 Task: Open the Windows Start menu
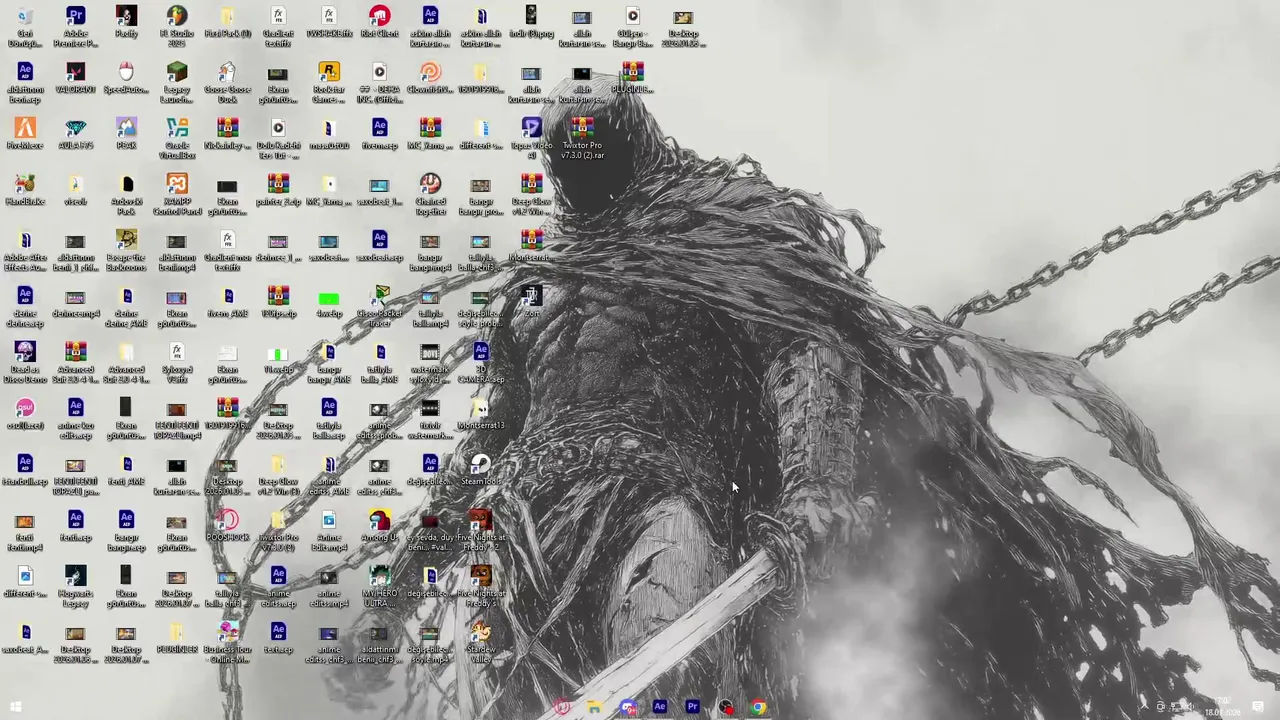tap(16, 708)
